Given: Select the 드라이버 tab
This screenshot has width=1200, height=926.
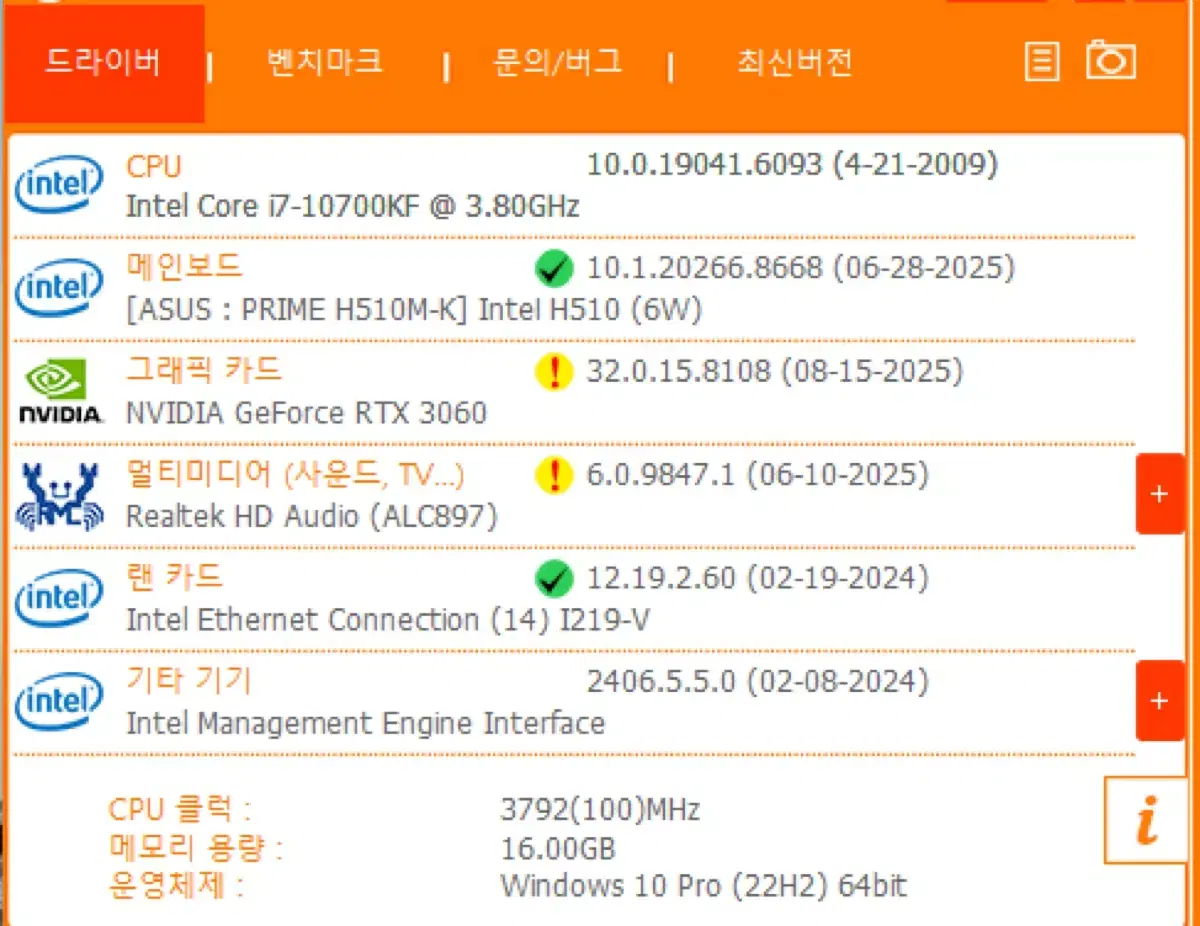Looking at the screenshot, I should (x=103, y=63).
